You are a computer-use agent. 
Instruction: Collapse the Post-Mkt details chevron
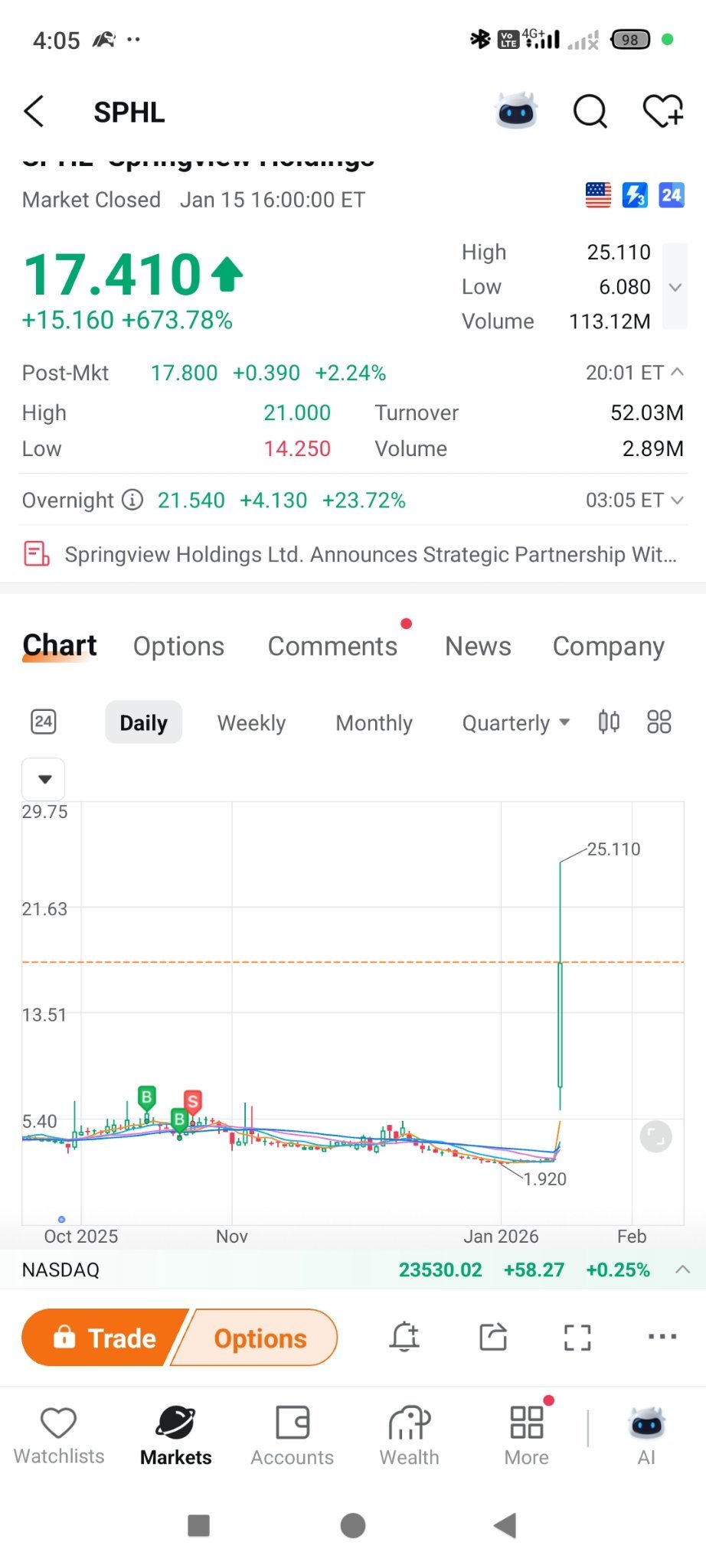click(x=677, y=372)
